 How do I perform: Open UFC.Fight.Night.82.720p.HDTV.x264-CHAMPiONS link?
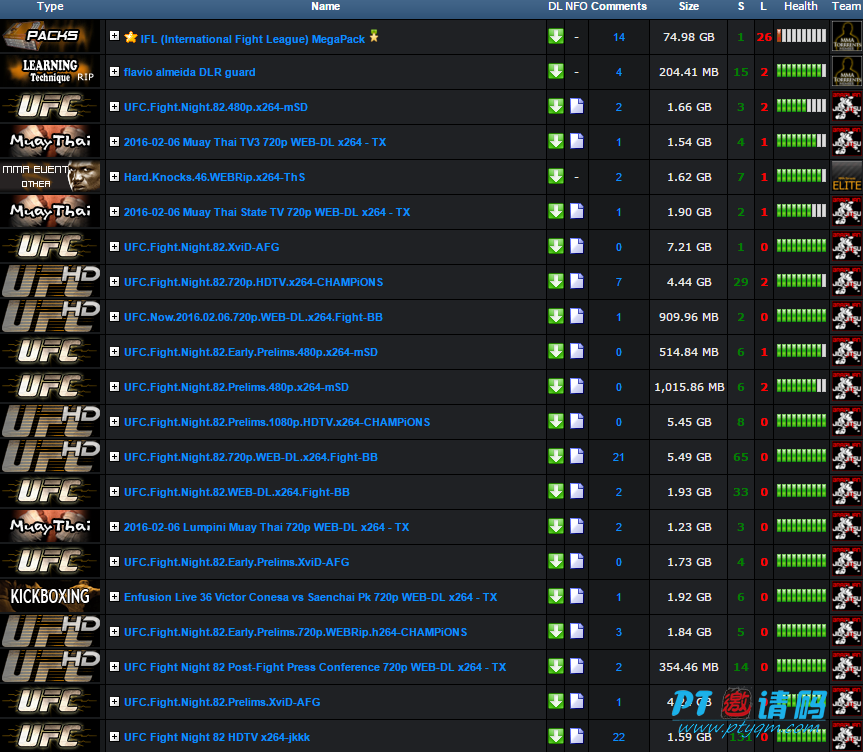pos(254,282)
